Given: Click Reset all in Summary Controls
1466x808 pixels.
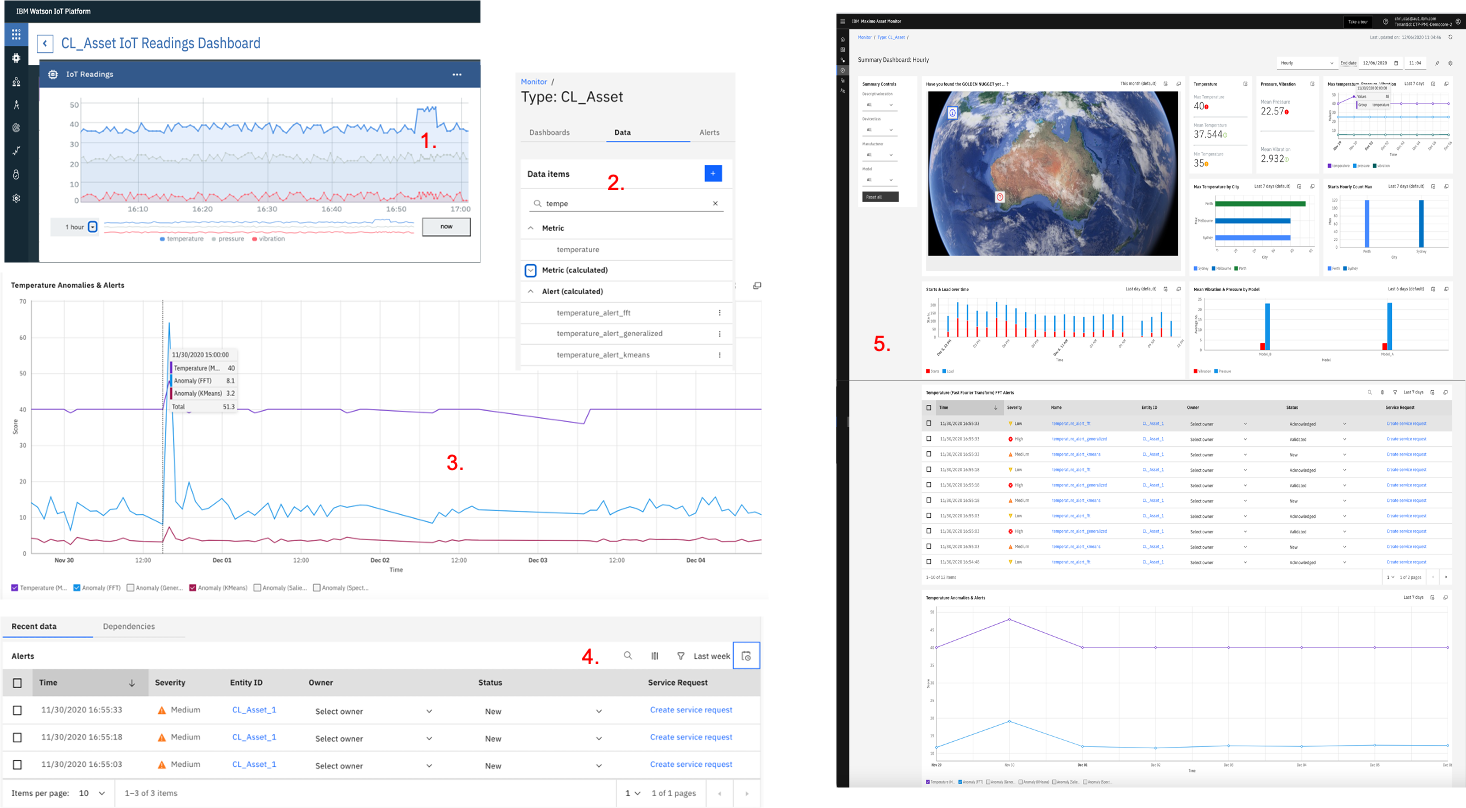Looking at the screenshot, I should (x=880, y=196).
